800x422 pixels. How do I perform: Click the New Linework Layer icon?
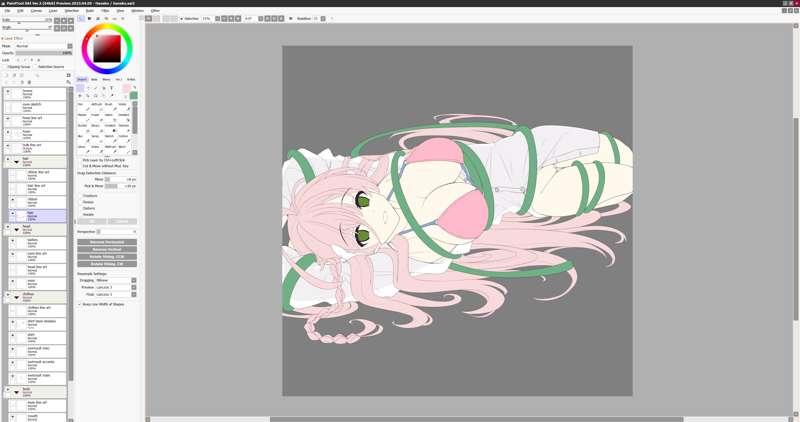point(14,75)
